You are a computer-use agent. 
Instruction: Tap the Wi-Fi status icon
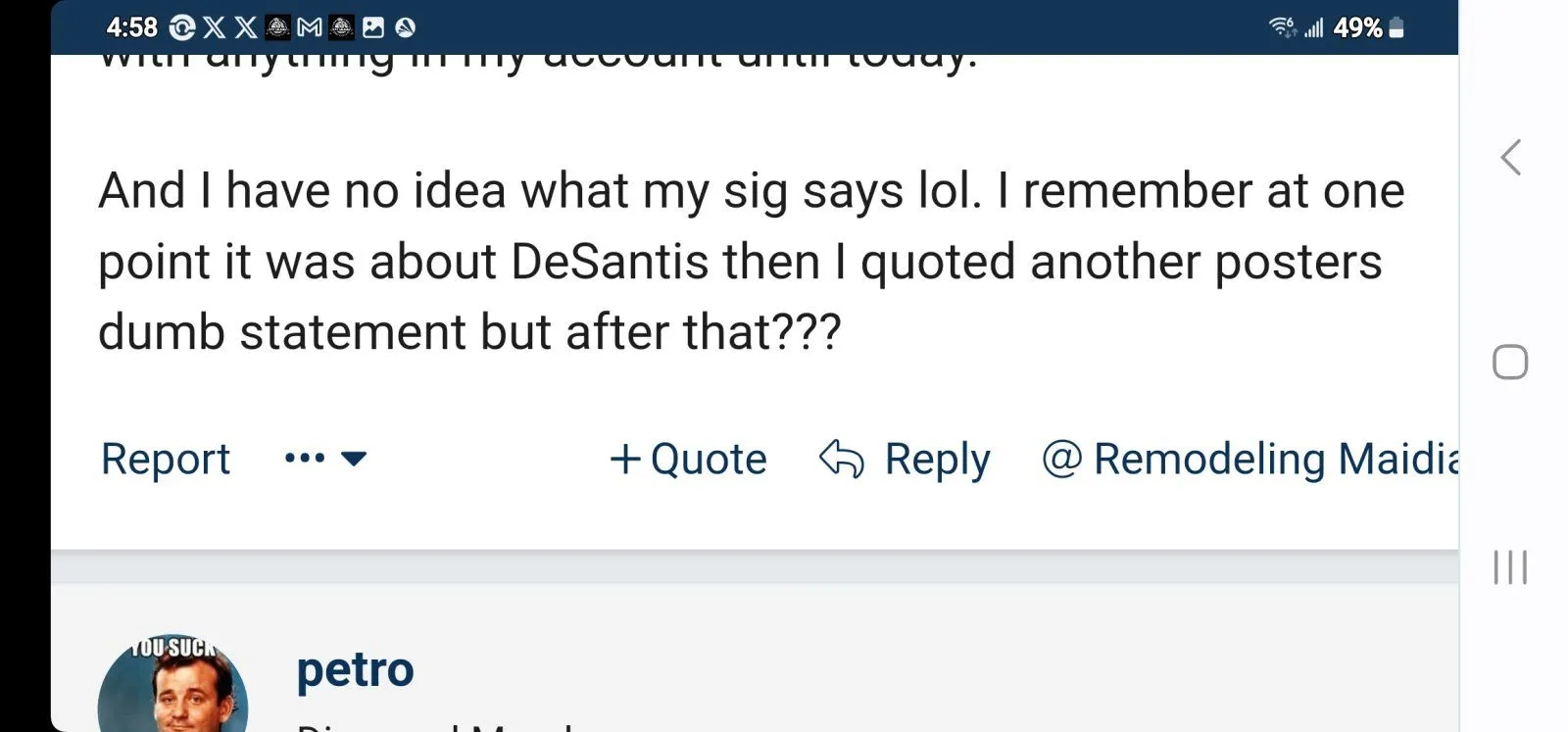pos(1282,27)
